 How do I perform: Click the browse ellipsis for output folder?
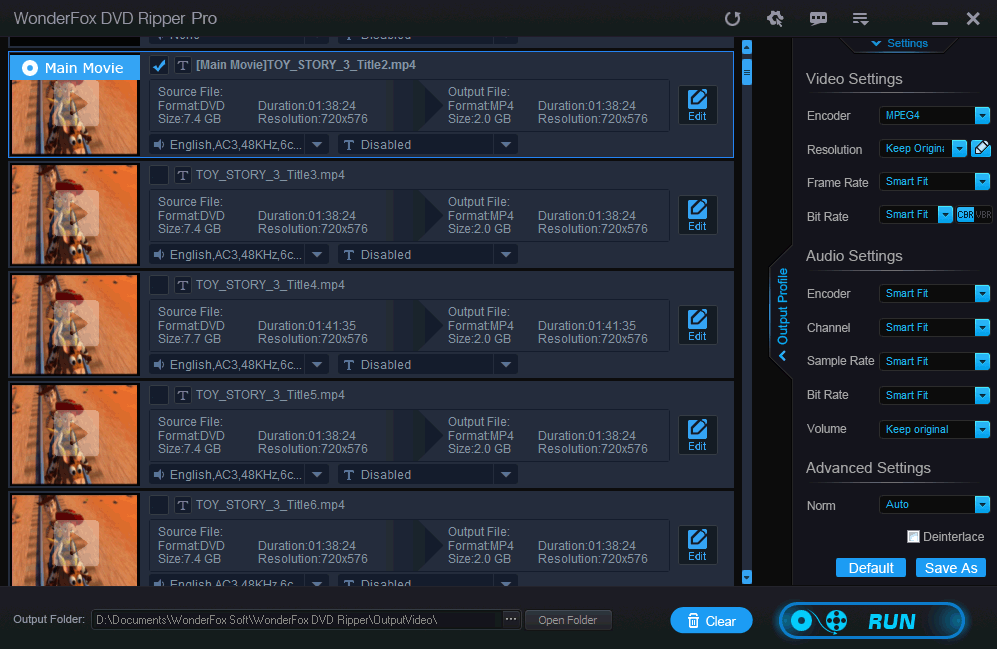(511, 619)
